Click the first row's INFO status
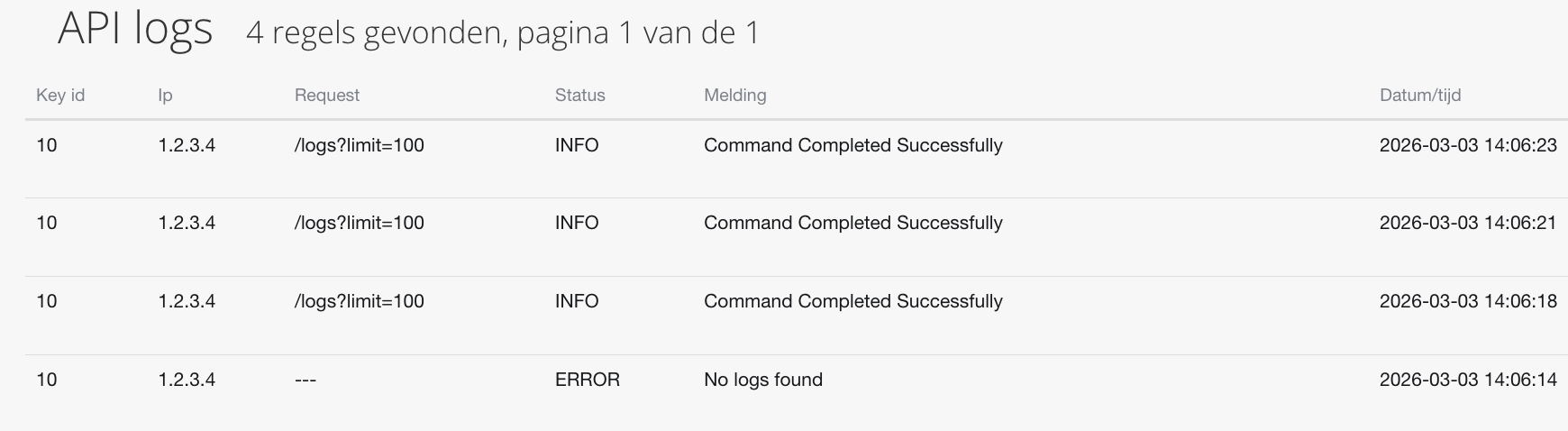Viewport: 1568px width, 431px height. [577, 145]
